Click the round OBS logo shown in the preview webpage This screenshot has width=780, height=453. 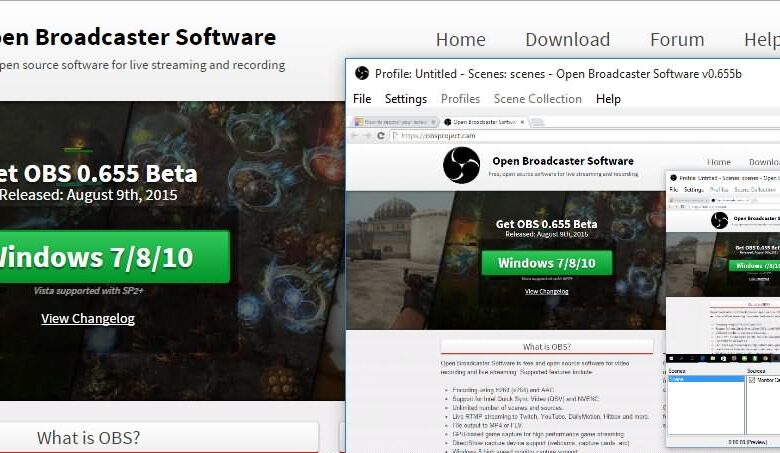tap(462, 165)
